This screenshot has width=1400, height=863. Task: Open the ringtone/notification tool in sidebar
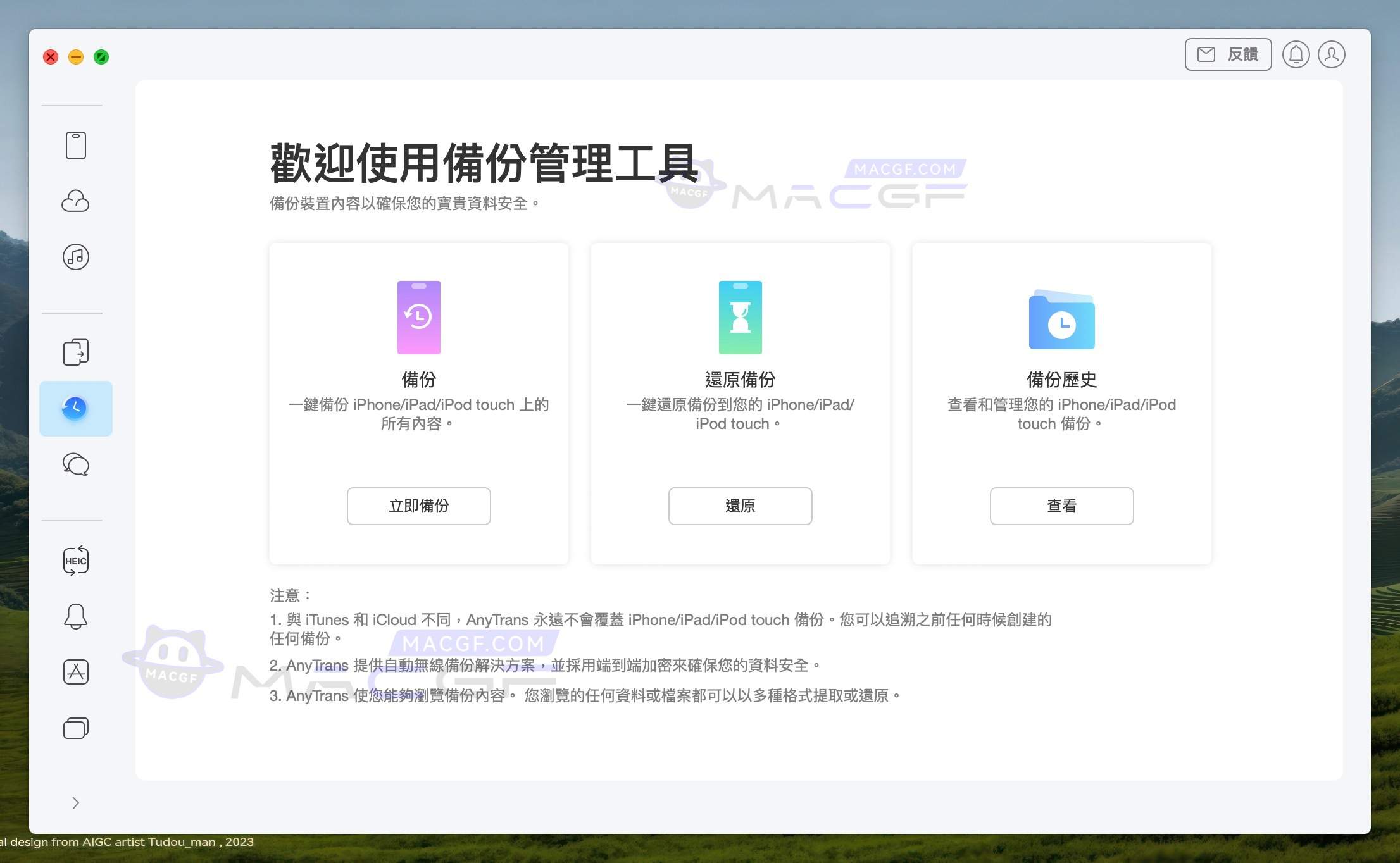coord(75,616)
